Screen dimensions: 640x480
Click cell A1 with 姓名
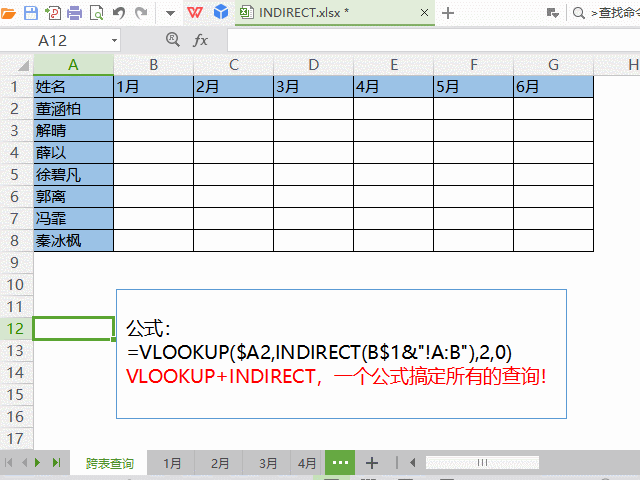(73, 87)
